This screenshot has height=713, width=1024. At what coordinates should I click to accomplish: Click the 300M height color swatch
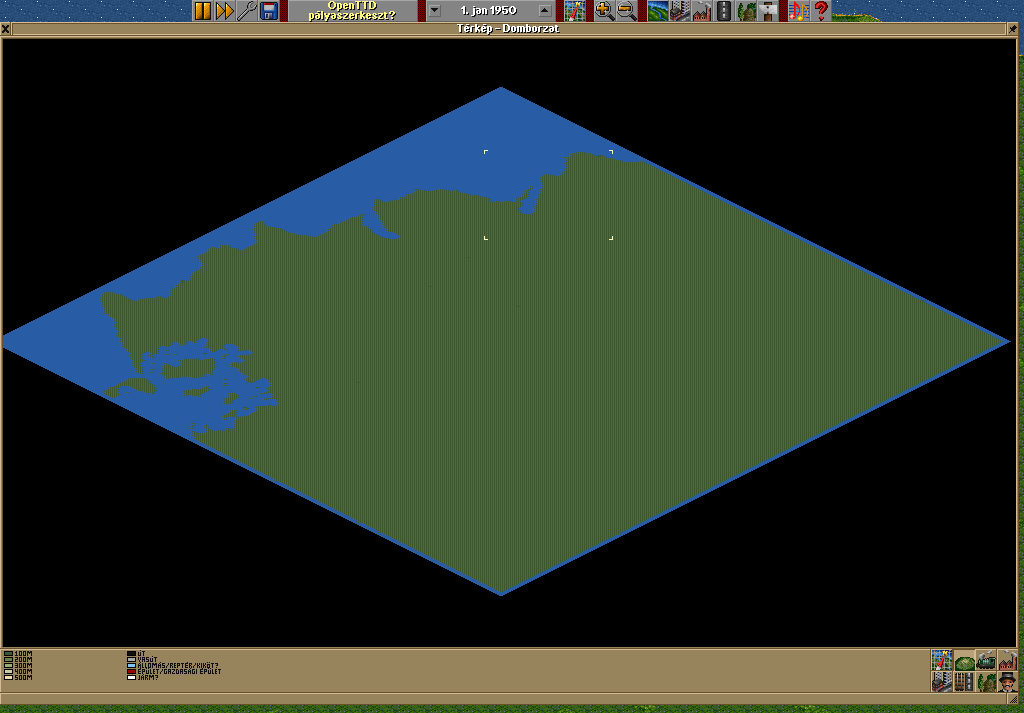8,665
